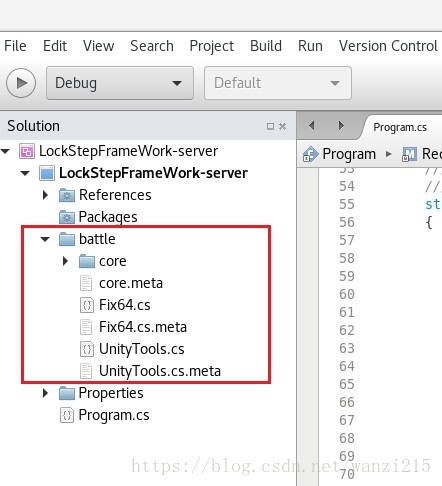Open the View menu
The image size is (442, 486).
click(x=99, y=46)
